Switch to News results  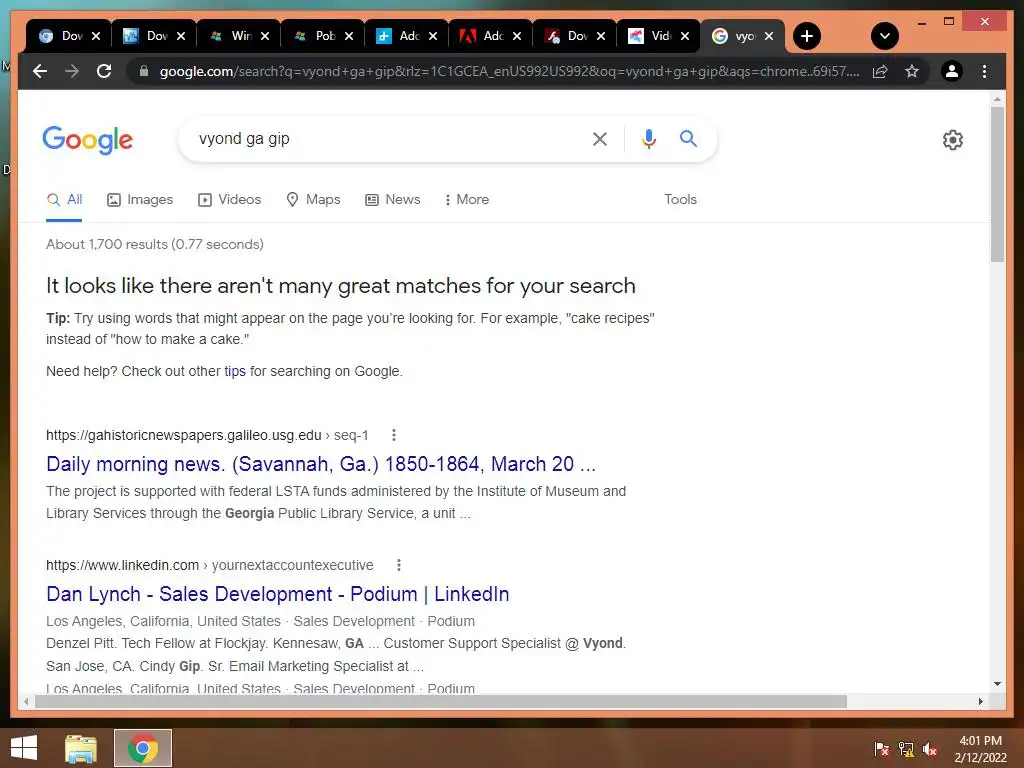tap(392, 200)
